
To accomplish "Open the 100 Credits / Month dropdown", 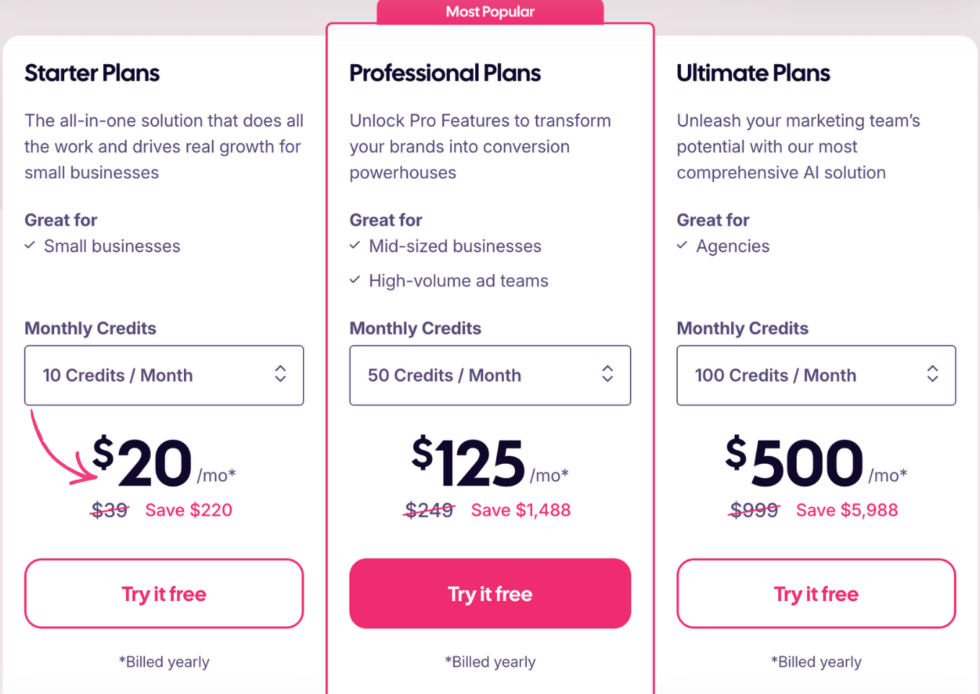I will [x=816, y=375].
